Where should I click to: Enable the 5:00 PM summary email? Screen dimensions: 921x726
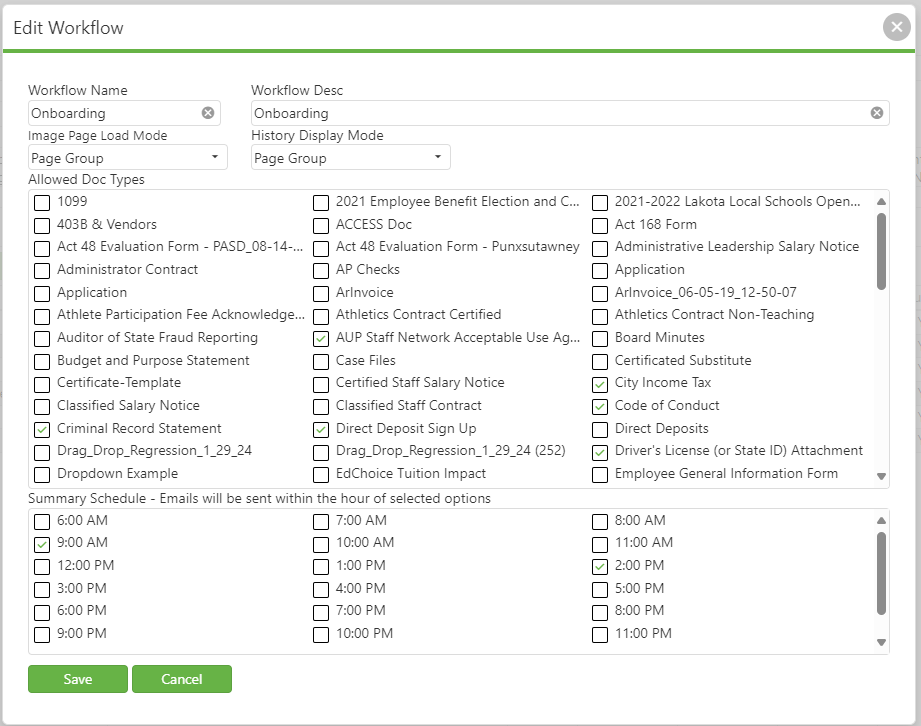[600, 590]
